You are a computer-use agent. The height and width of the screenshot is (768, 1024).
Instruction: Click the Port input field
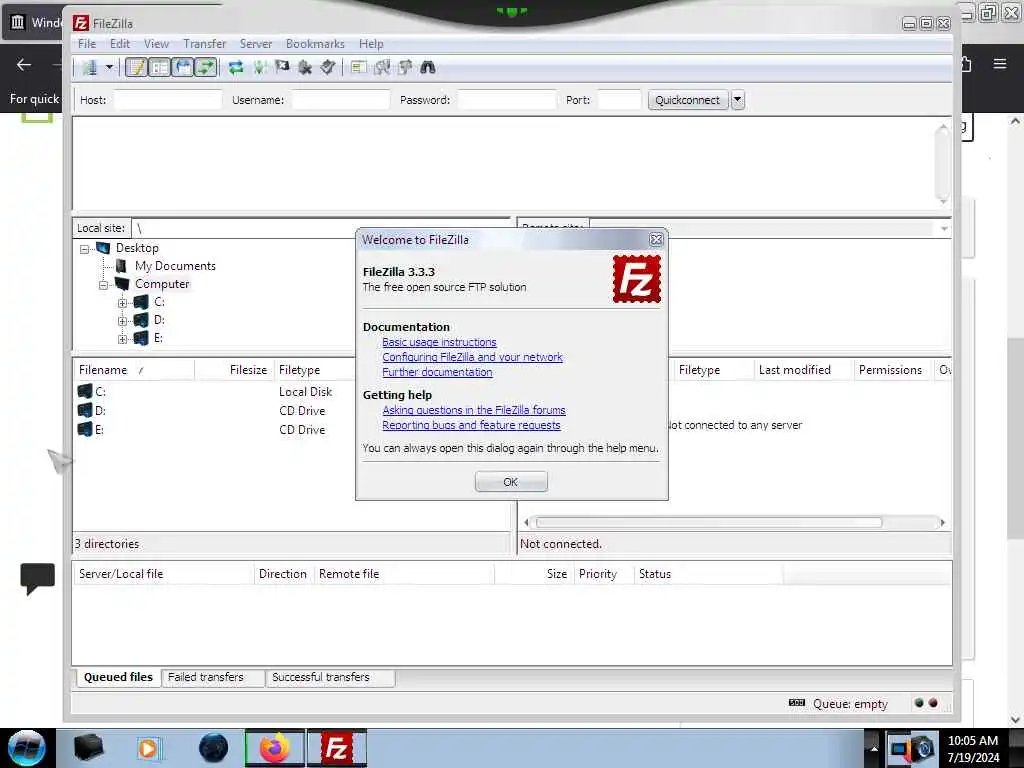click(619, 100)
